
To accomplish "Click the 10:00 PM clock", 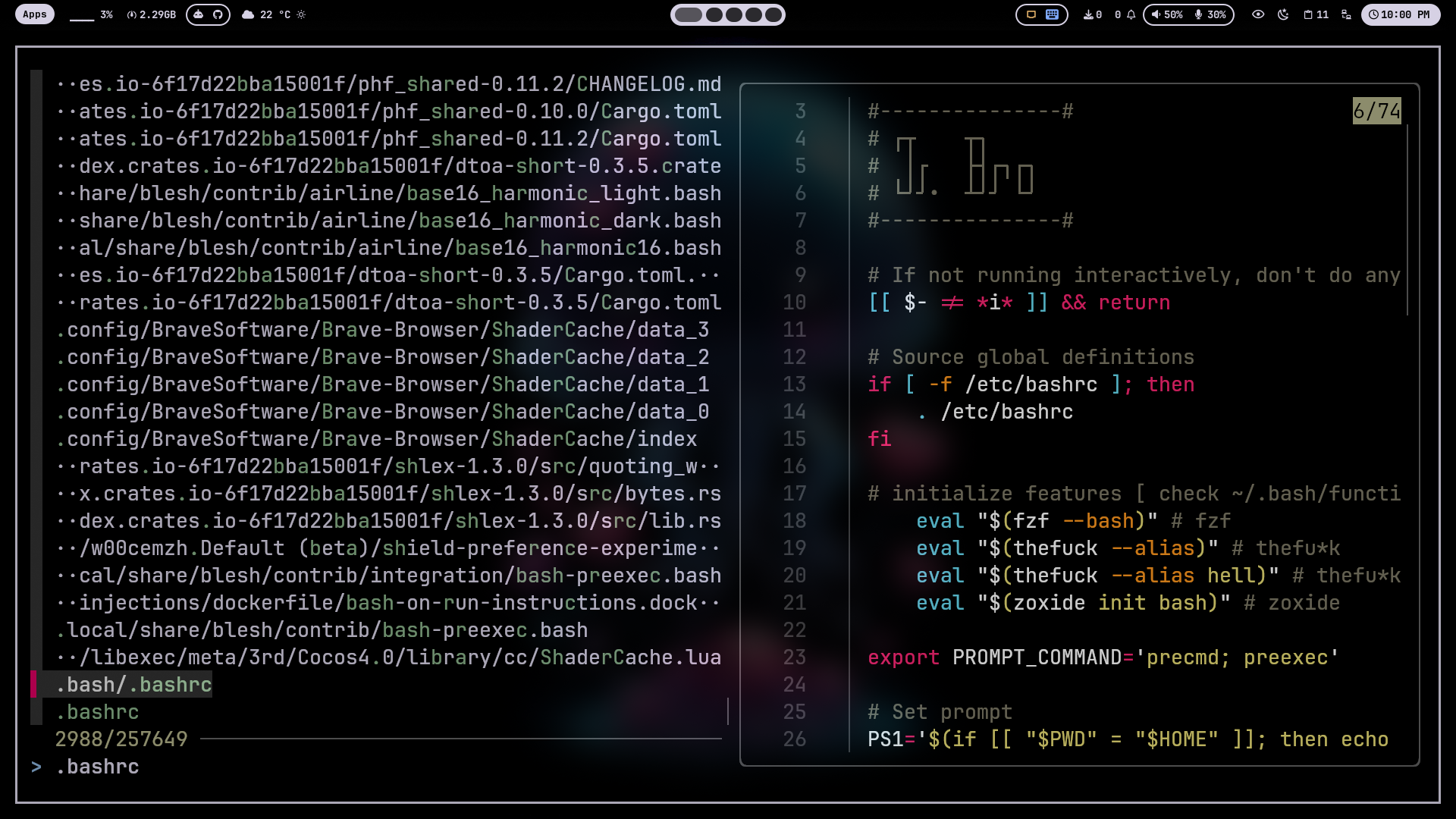I will tap(1401, 14).
